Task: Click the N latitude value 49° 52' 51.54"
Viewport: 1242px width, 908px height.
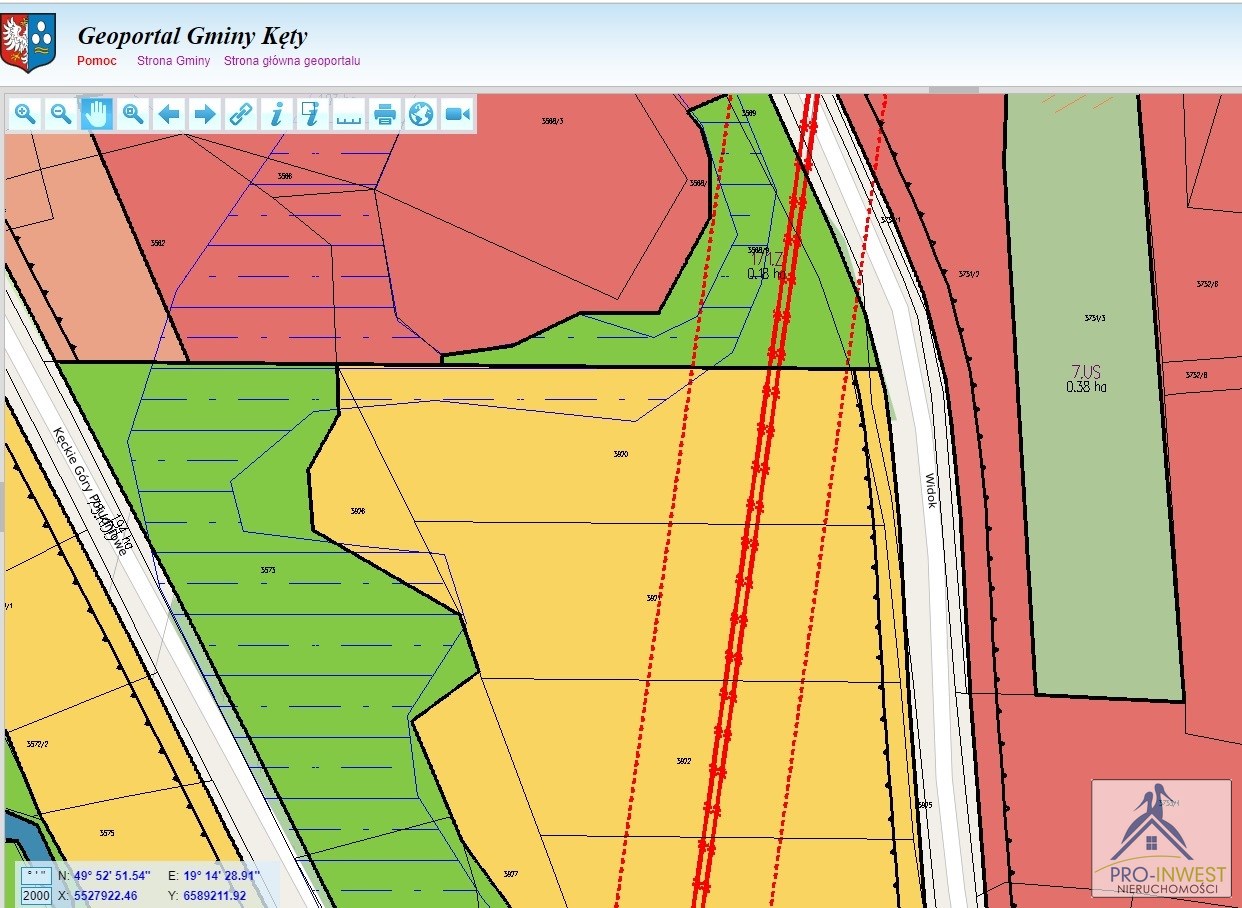Action: tap(112, 875)
